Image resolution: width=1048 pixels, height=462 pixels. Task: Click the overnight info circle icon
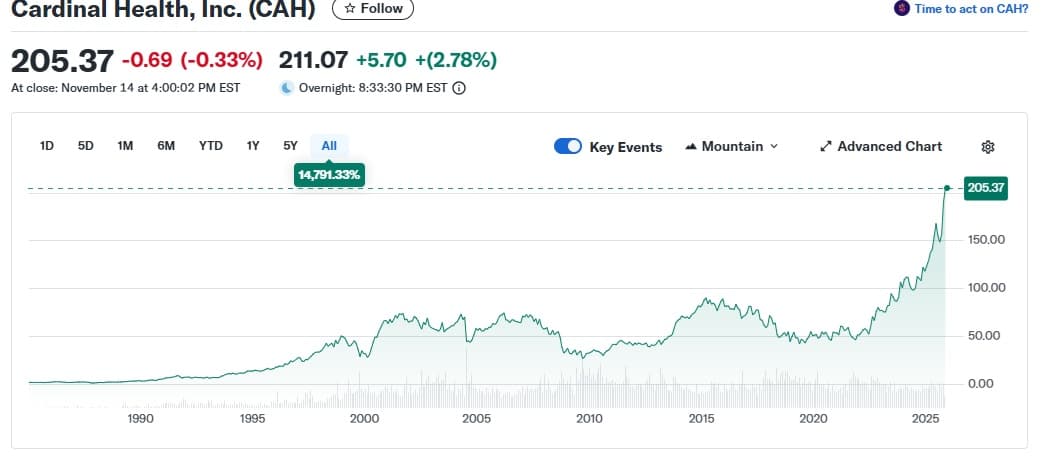[x=458, y=88]
